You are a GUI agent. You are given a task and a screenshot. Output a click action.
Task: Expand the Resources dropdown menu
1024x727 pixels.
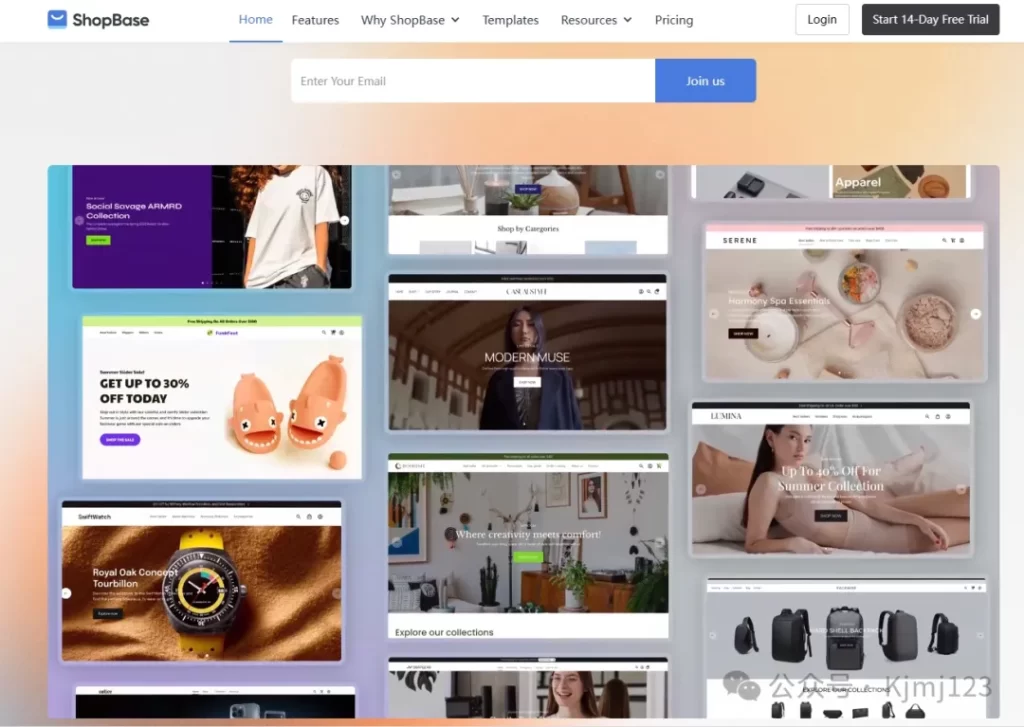[596, 20]
